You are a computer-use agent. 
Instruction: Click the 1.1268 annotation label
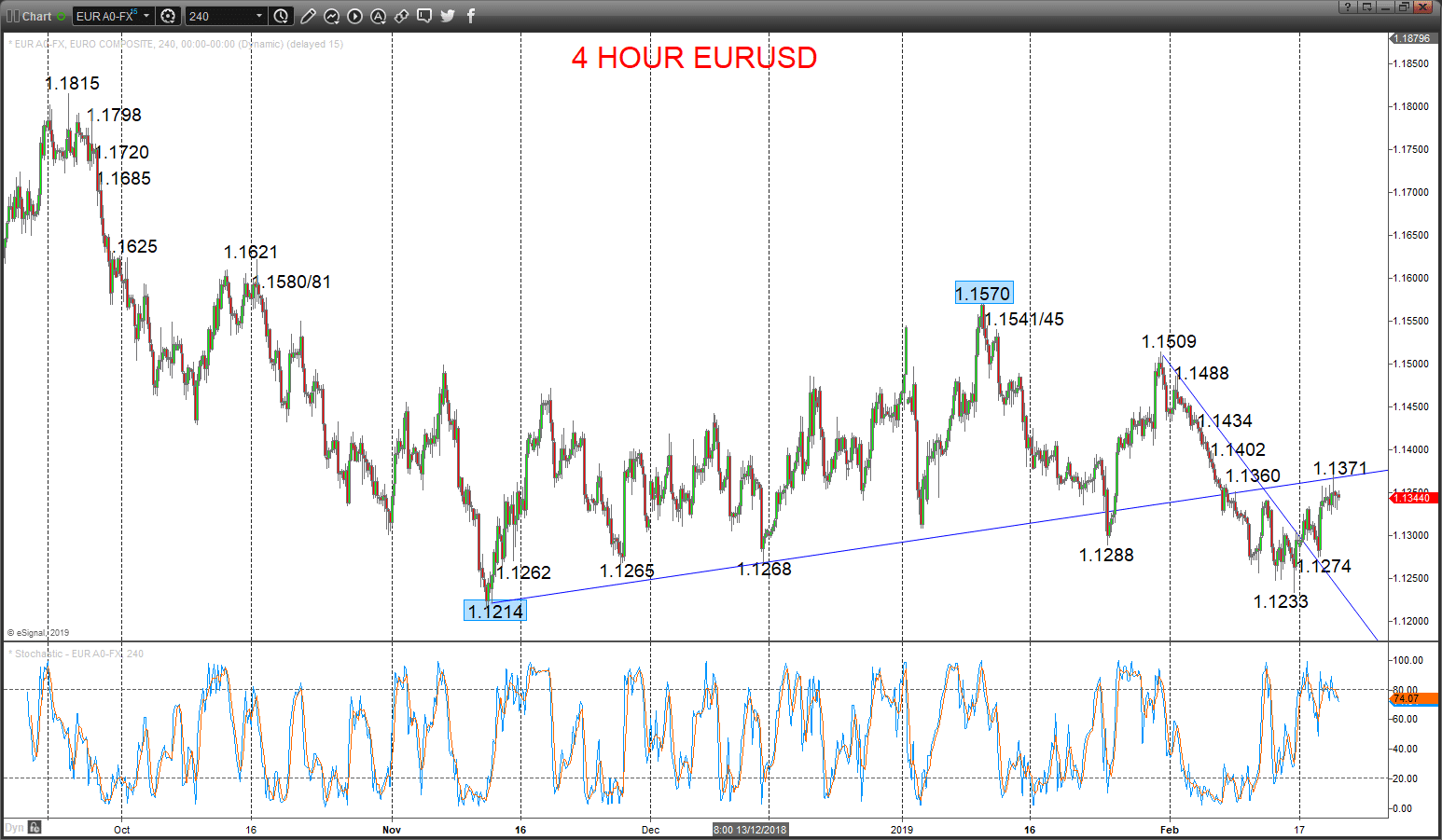764,569
